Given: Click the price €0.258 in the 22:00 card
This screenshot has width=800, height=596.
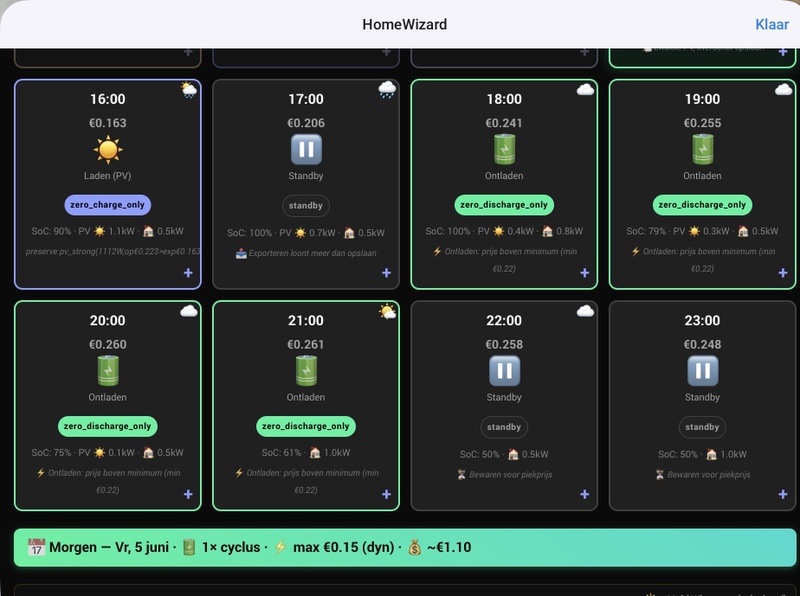Looking at the screenshot, I should (x=504, y=344).
